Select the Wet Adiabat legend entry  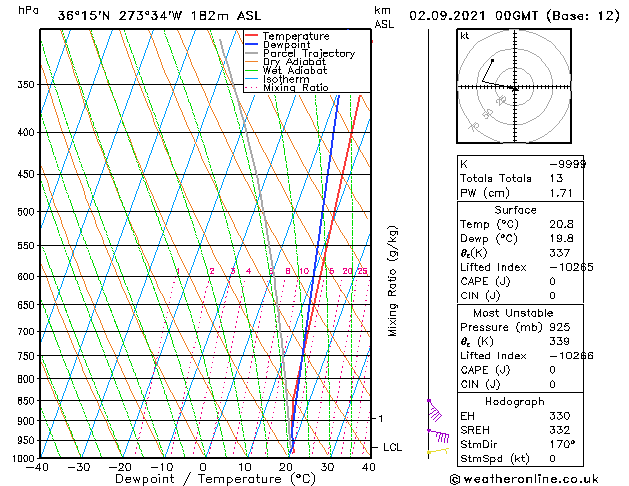click(286, 70)
